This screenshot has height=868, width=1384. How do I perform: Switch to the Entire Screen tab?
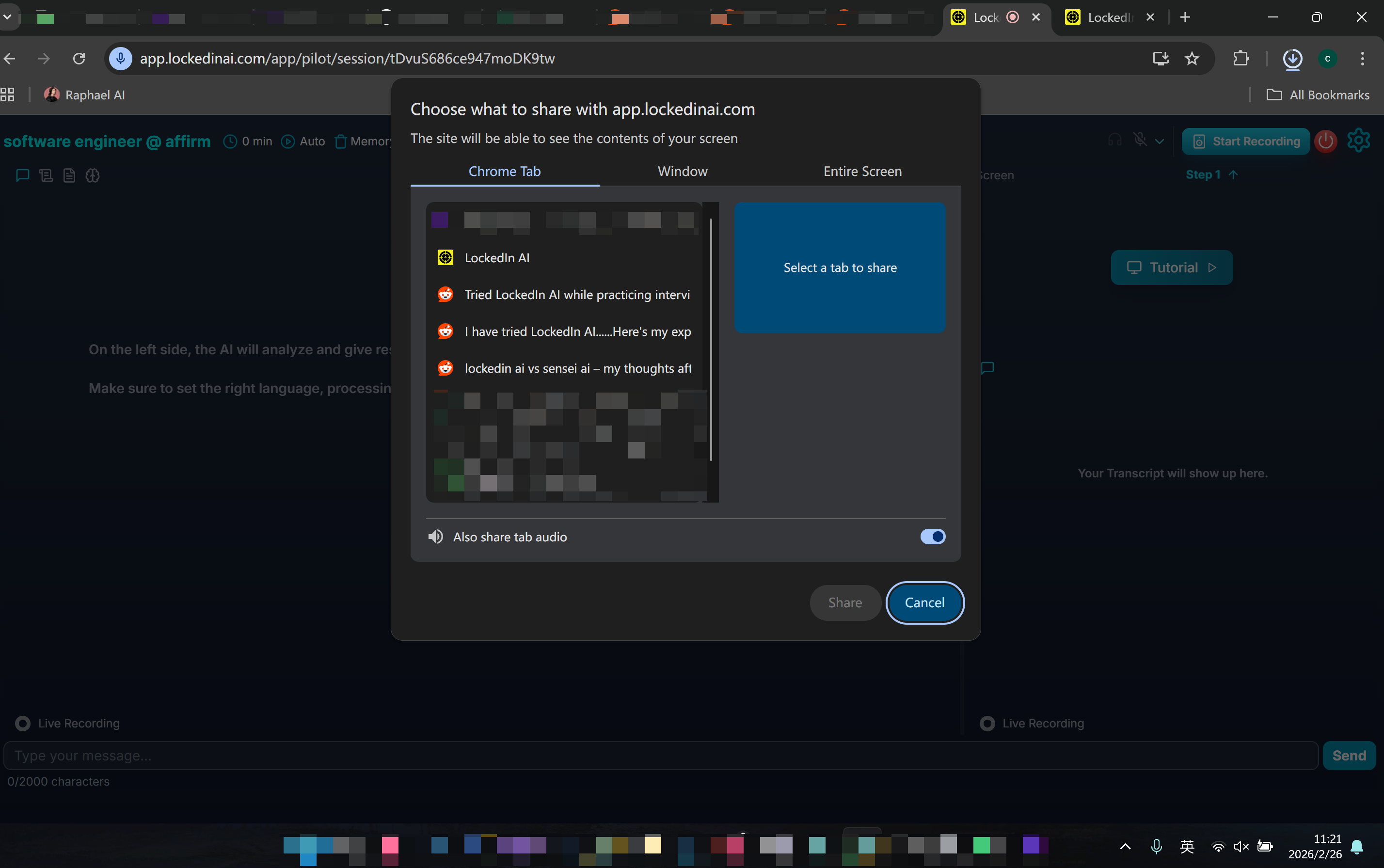click(x=861, y=171)
